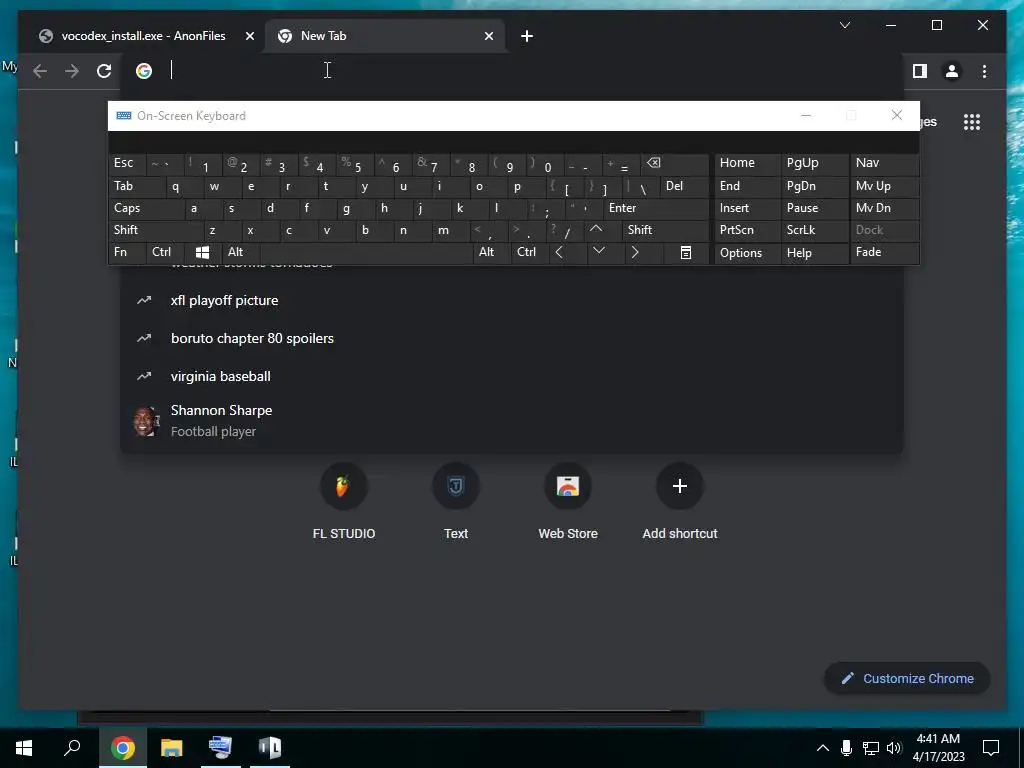Click the Esc key
Viewport: 1024px width, 768px height.
click(127, 163)
